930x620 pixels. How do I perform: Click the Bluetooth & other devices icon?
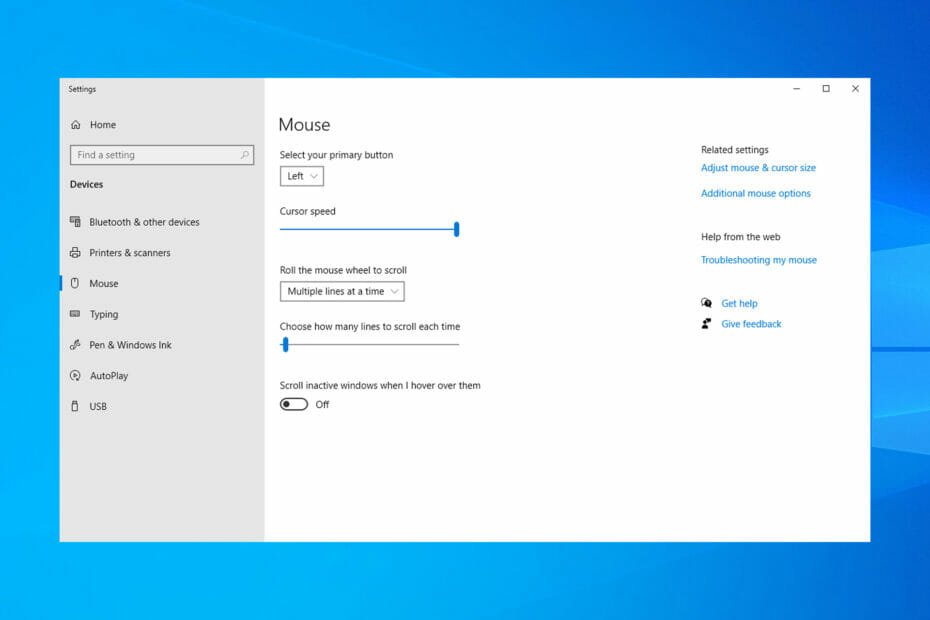click(75, 221)
